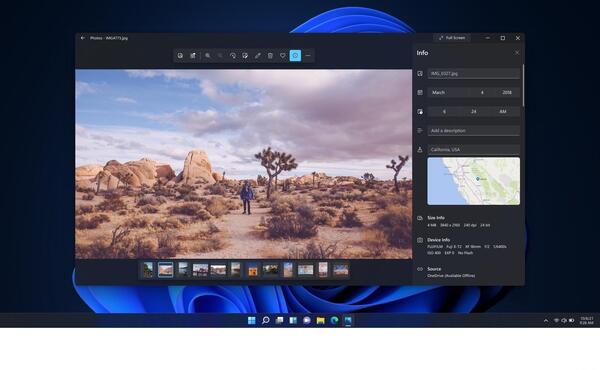The height and width of the screenshot is (370, 600).
Task: Click the file name field IMG_0327.jpg
Action: click(473, 73)
